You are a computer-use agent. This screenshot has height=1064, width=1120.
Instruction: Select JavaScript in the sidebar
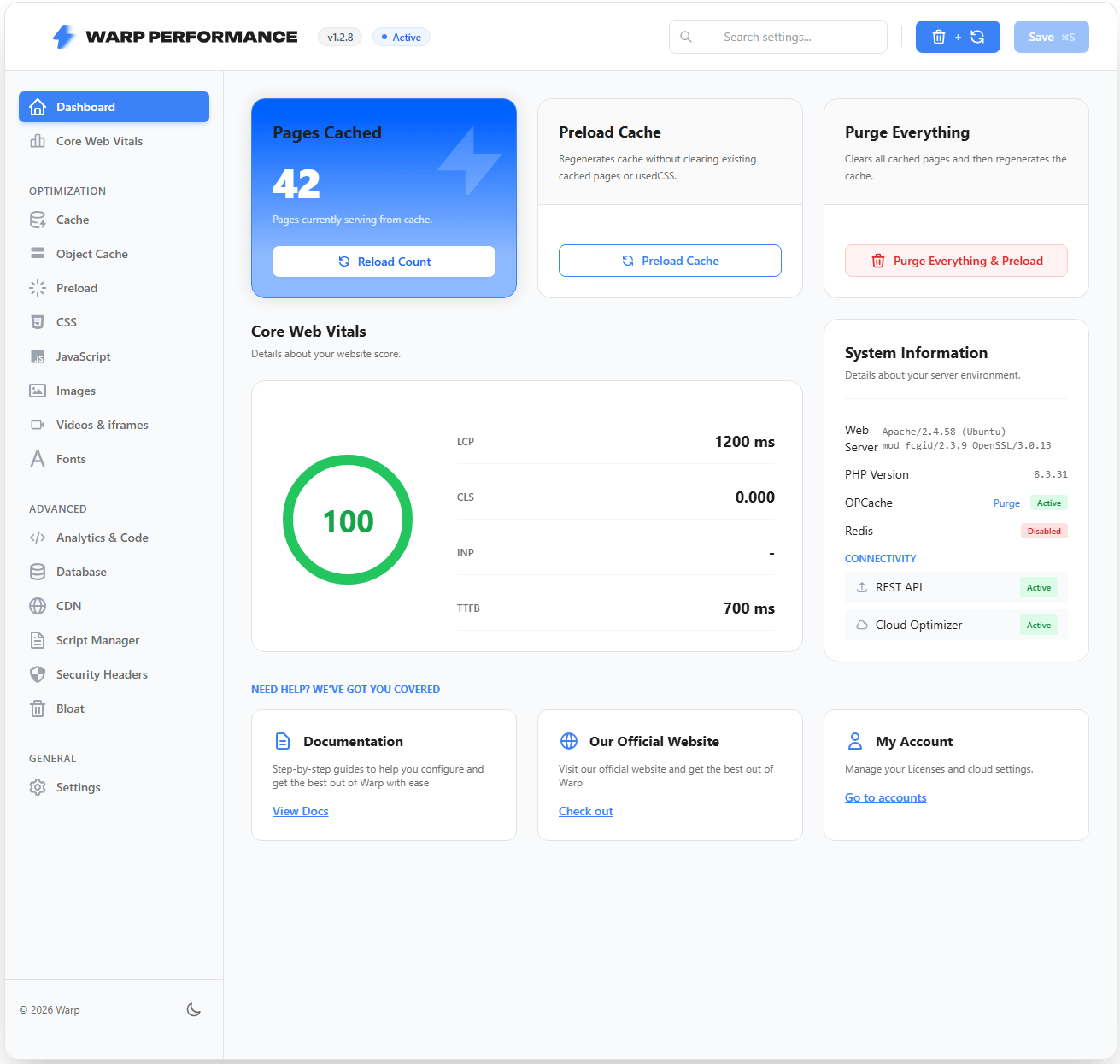(114, 356)
